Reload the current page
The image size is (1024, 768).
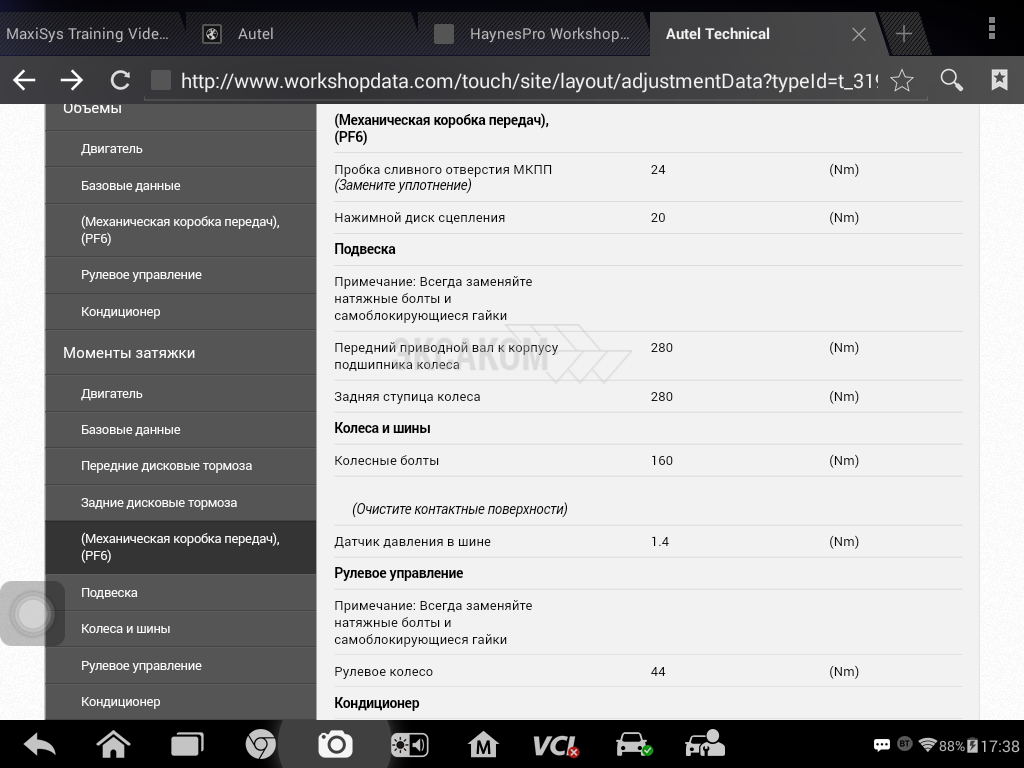click(120, 81)
